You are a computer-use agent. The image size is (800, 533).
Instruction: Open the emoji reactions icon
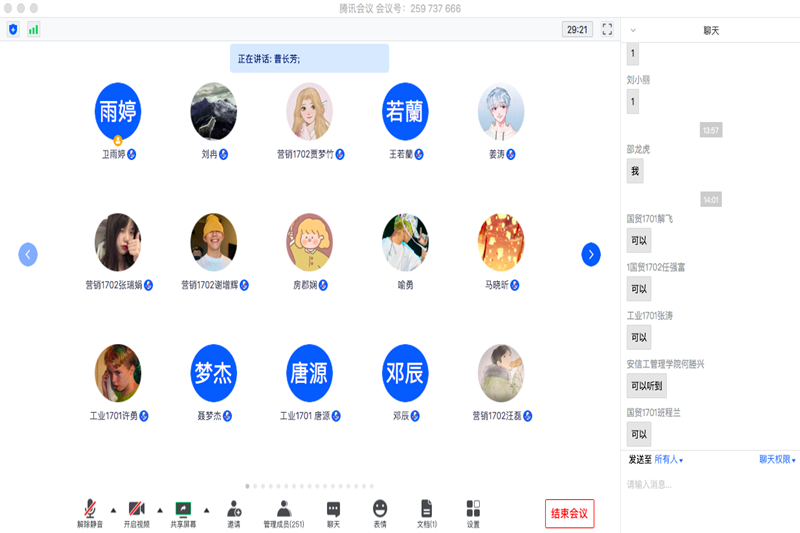click(x=380, y=510)
